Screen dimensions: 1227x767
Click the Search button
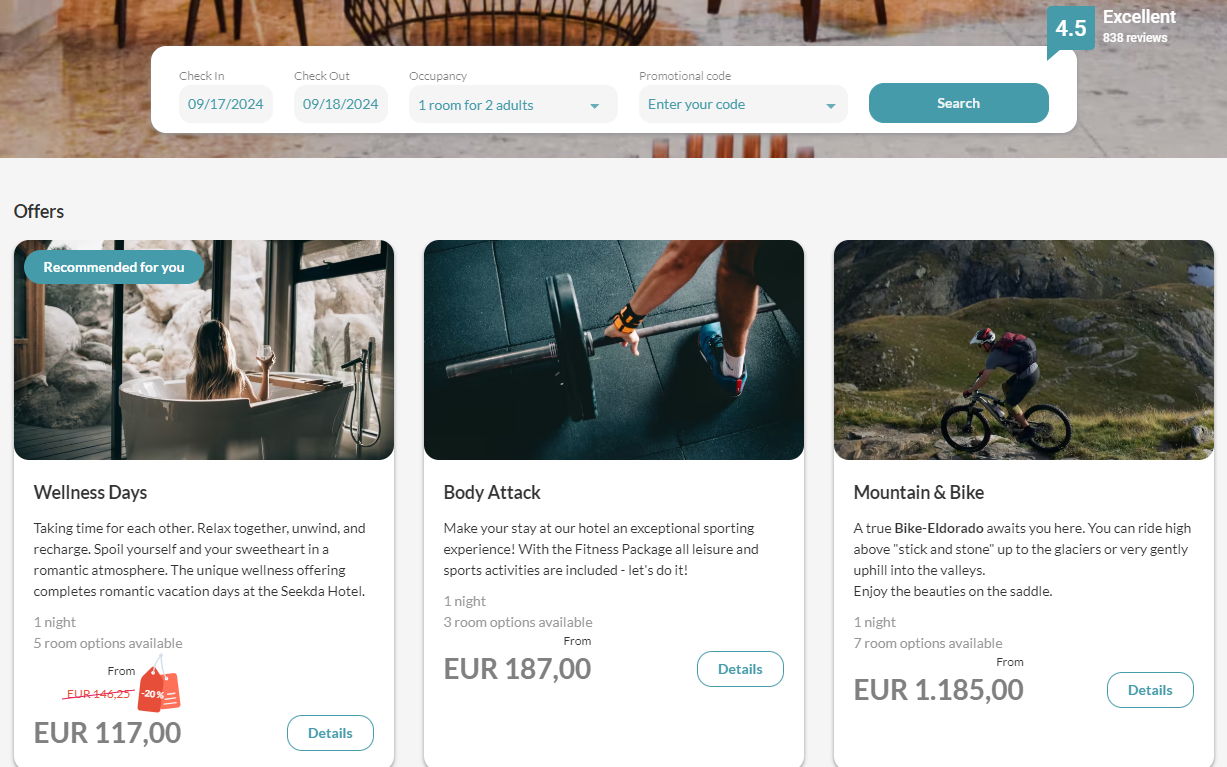[958, 103]
